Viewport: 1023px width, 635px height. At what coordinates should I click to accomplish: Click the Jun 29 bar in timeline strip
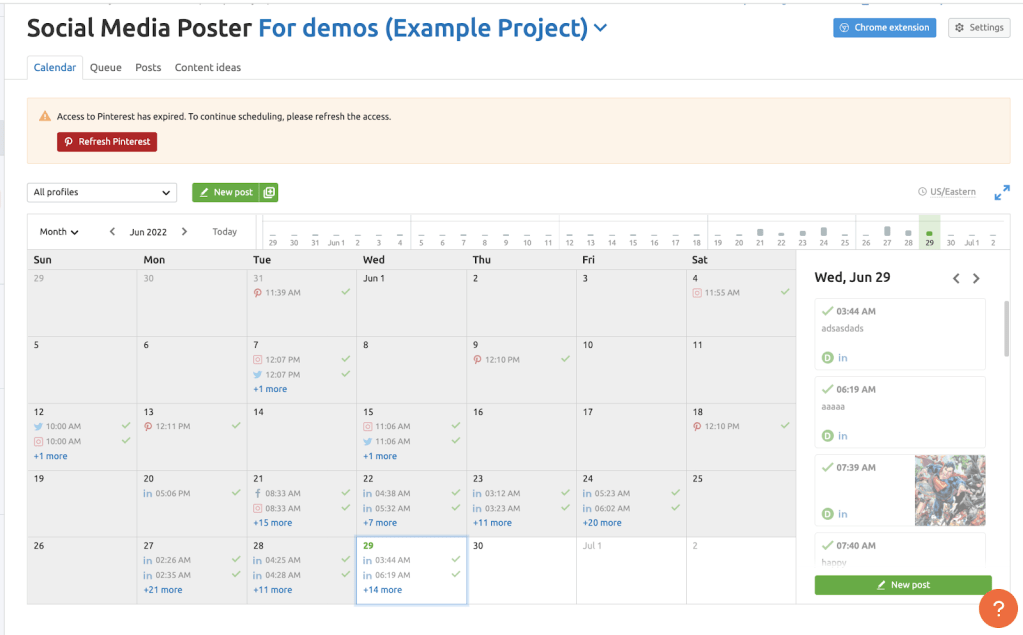929,232
